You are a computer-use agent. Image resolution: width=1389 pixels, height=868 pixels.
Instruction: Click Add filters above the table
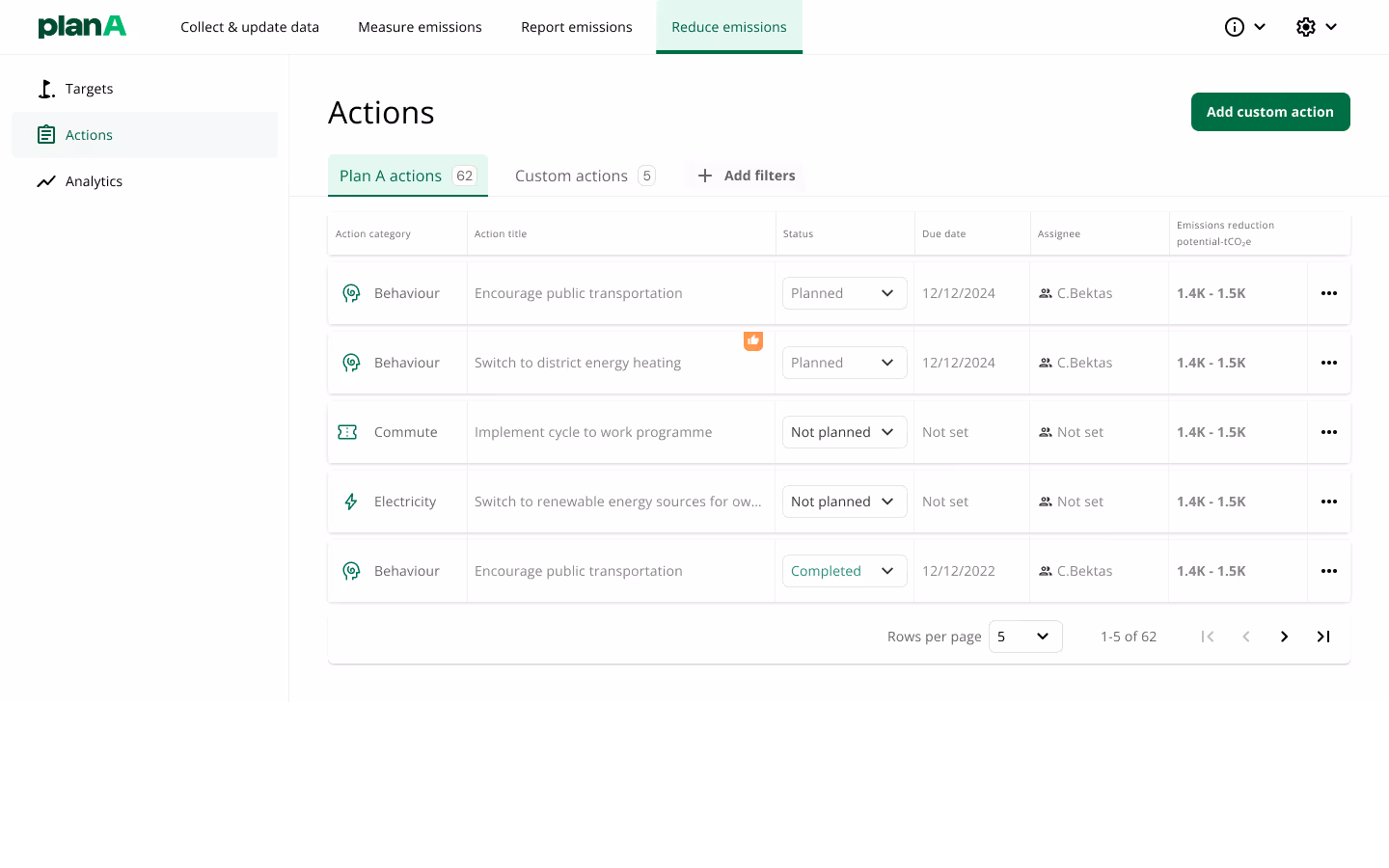pos(745,175)
